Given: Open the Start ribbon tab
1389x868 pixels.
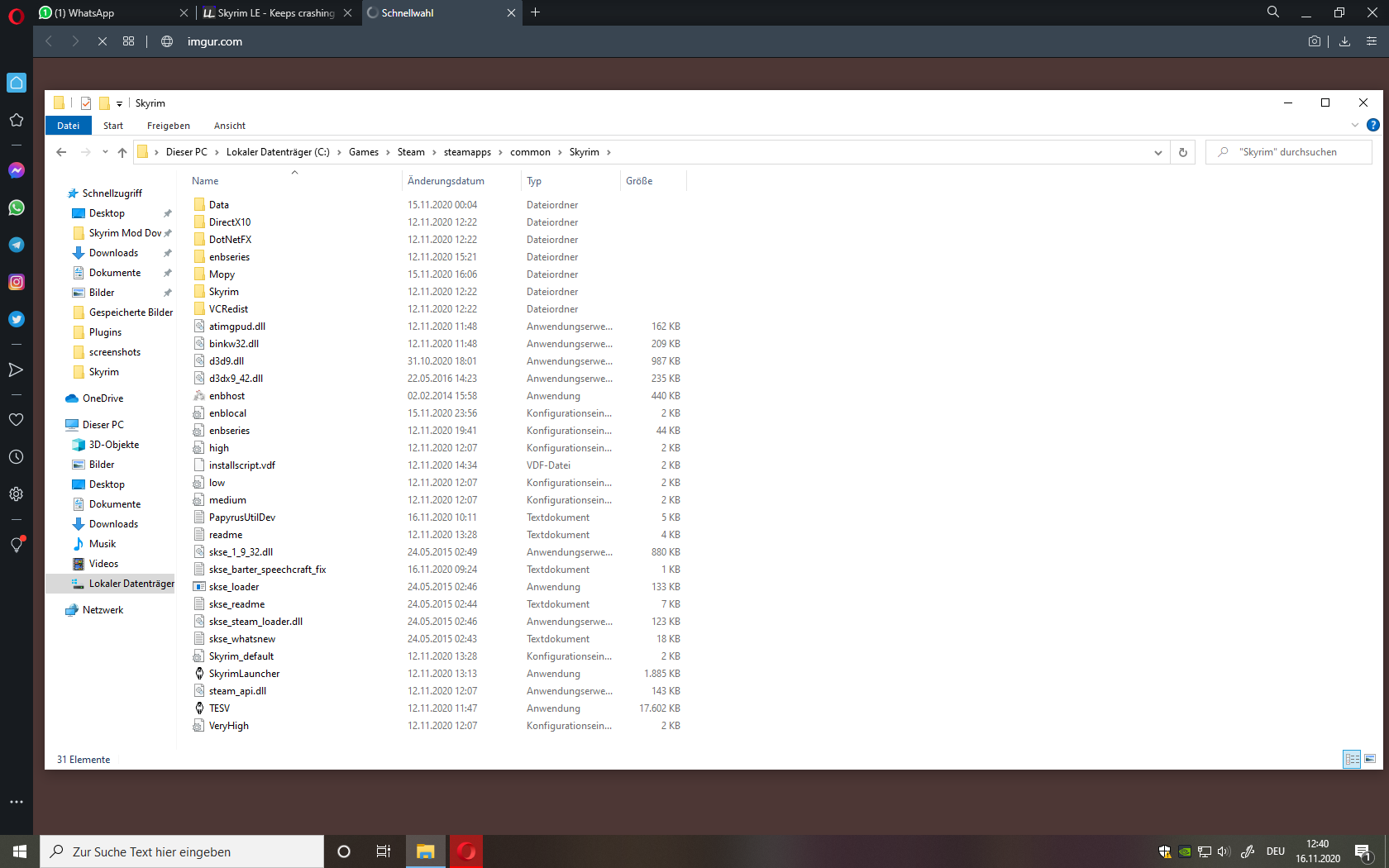Looking at the screenshot, I should click(x=113, y=126).
